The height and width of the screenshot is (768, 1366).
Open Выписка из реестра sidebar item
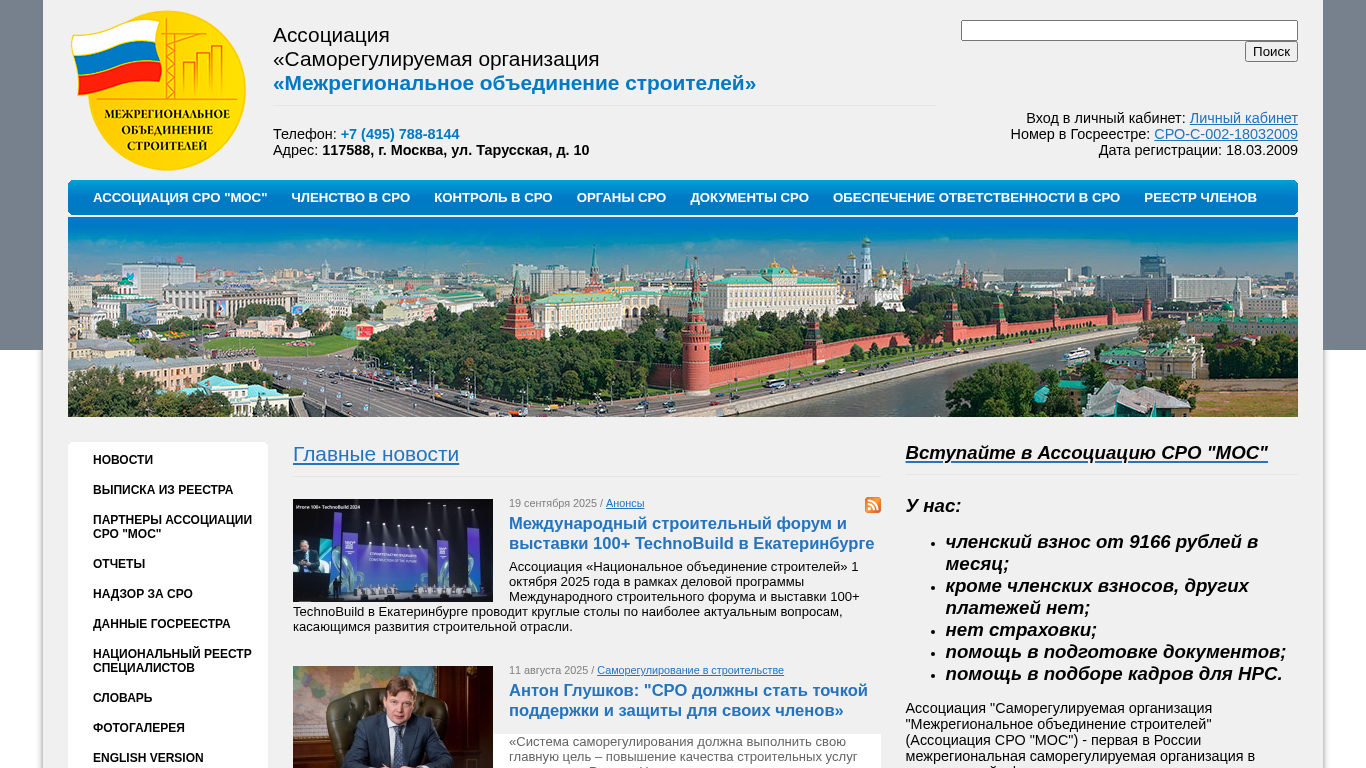pos(163,490)
